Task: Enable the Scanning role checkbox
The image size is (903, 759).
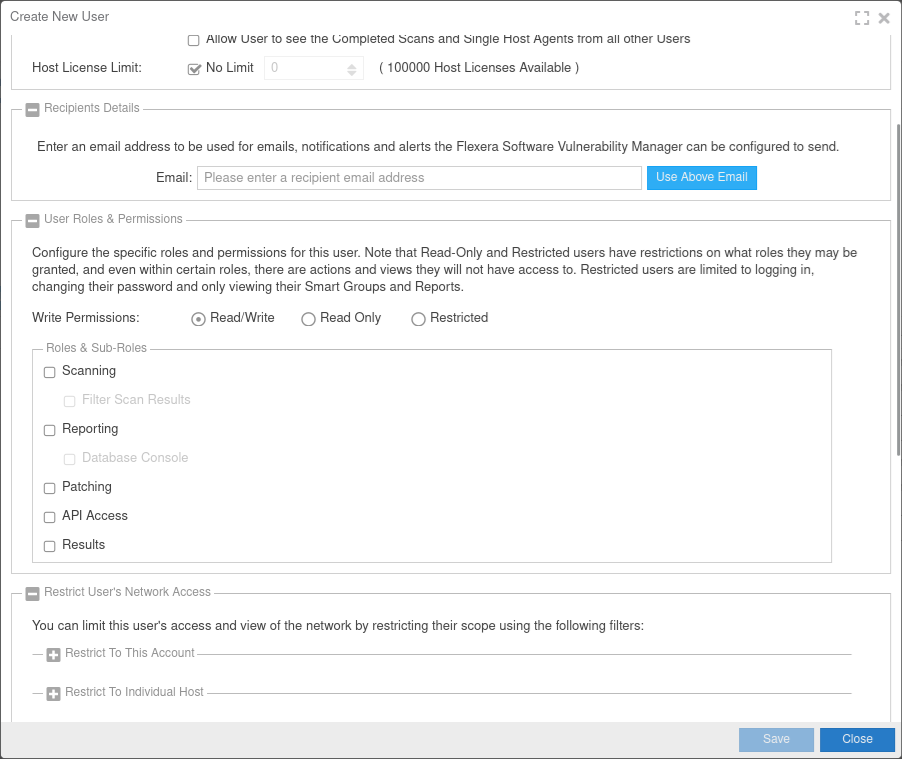Action: pyautogui.click(x=50, y=372)
